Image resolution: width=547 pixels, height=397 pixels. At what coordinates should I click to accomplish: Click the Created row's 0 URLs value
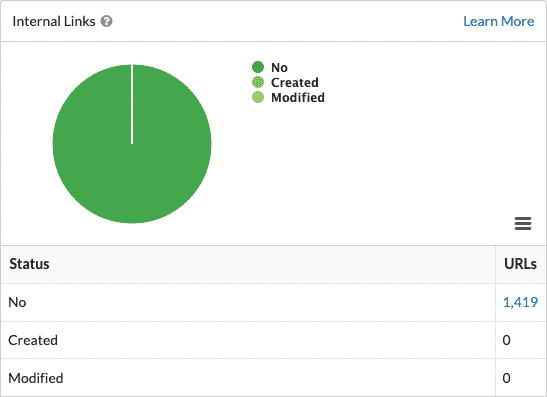click(x=507, y=340)
